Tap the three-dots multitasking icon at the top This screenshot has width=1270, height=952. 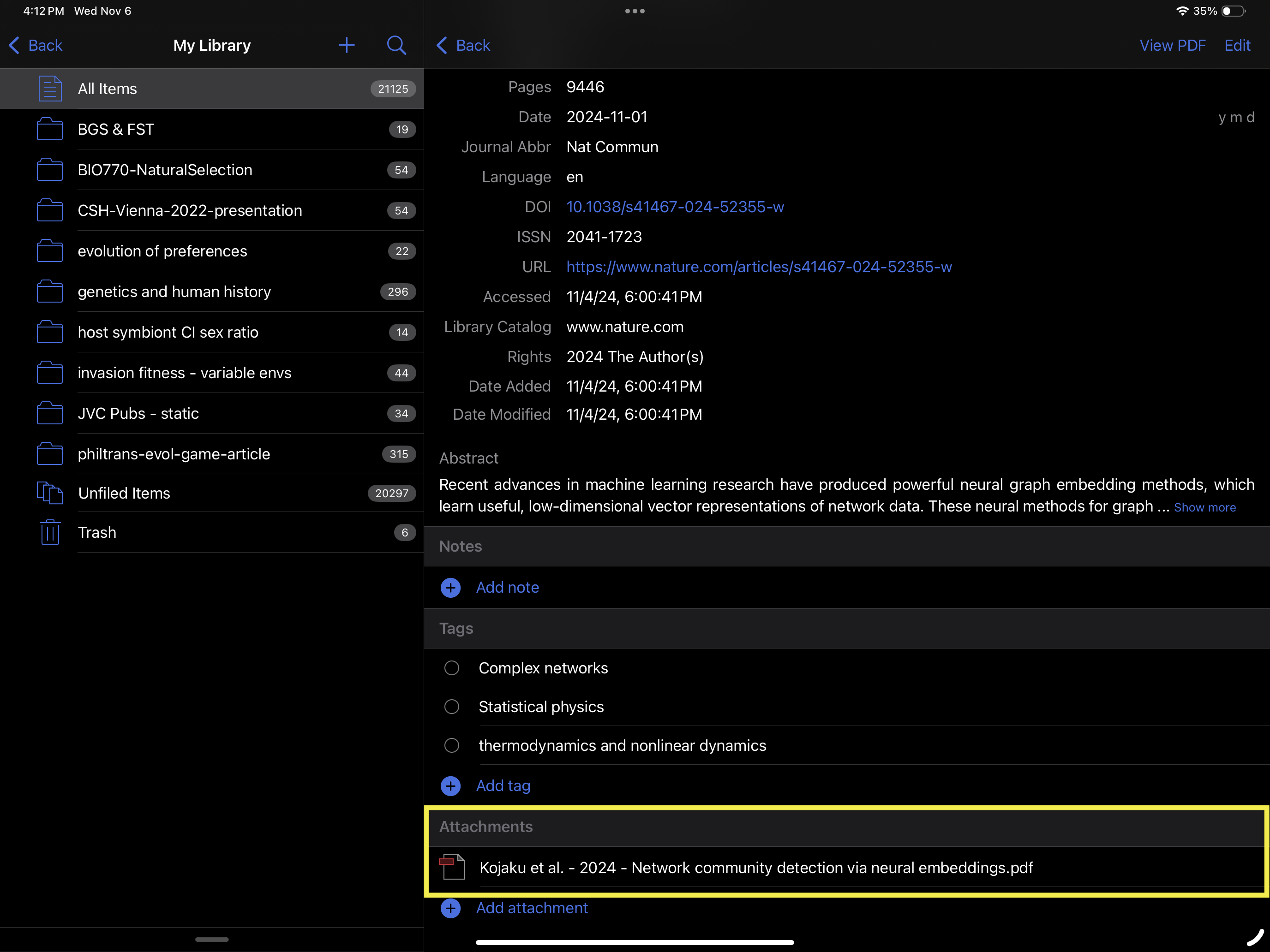click(x=635, y=11)
